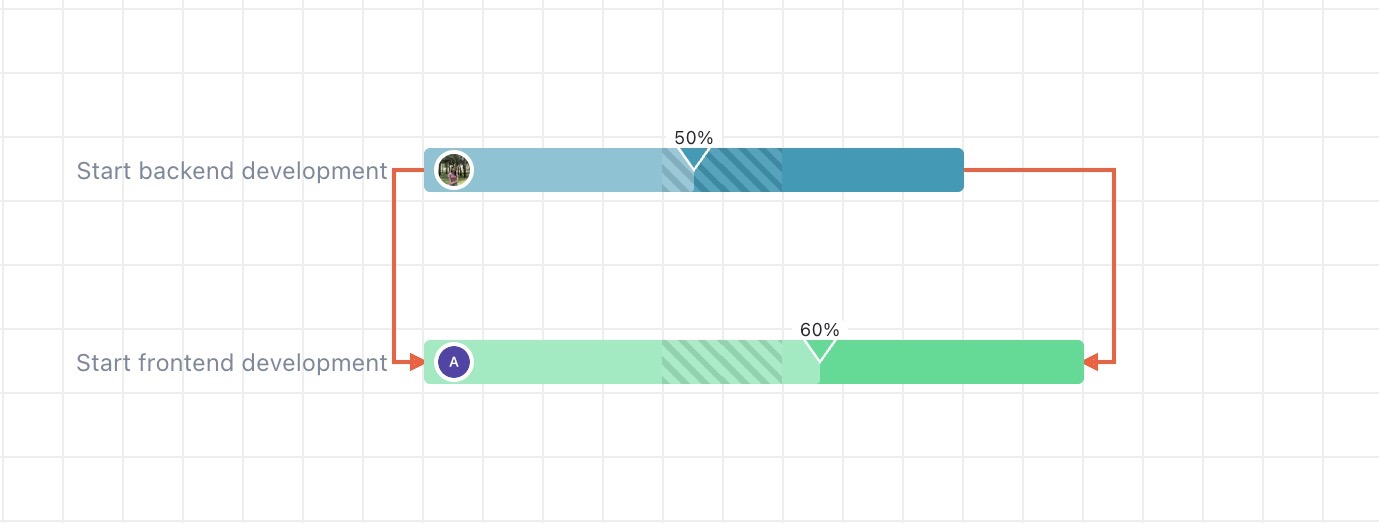Select the left vertical orange dependency line
Screen dimensions: 1379x523
pyautogui.click(x=396, y=265)
